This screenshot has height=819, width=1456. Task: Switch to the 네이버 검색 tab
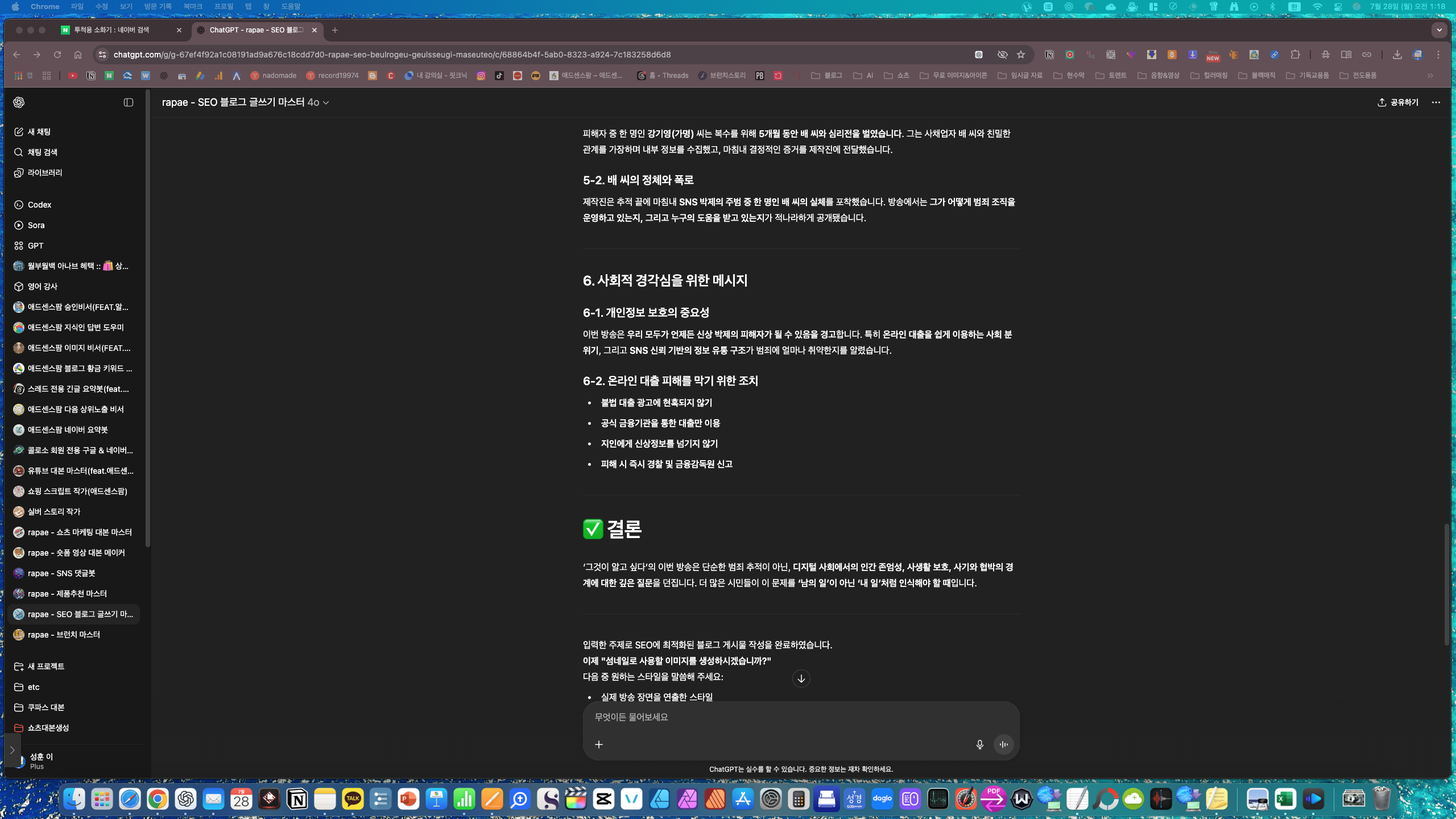click(x=122, y=30)
